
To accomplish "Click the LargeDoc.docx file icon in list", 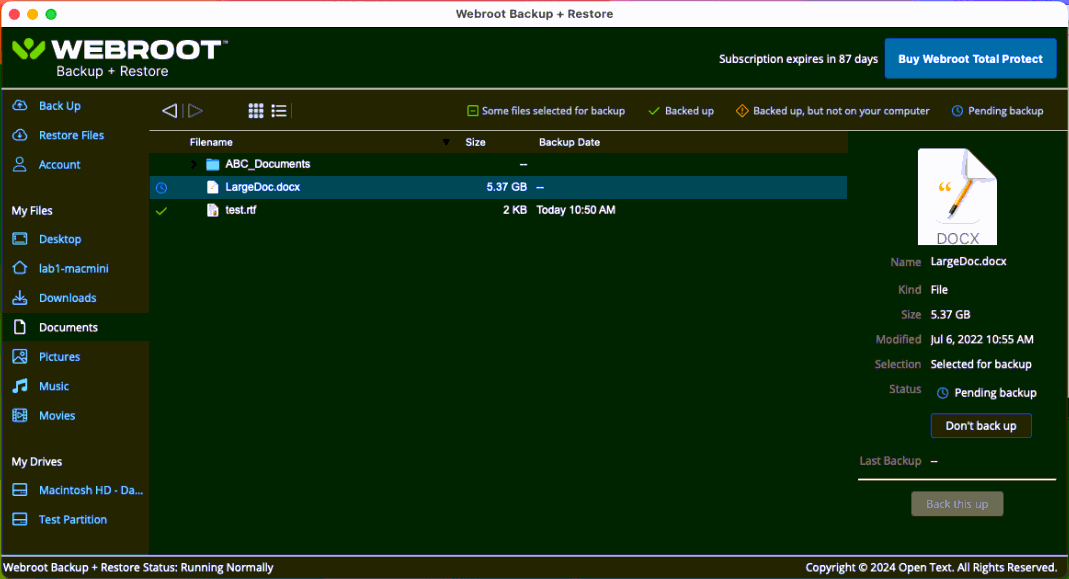I will tap(213, 187).
